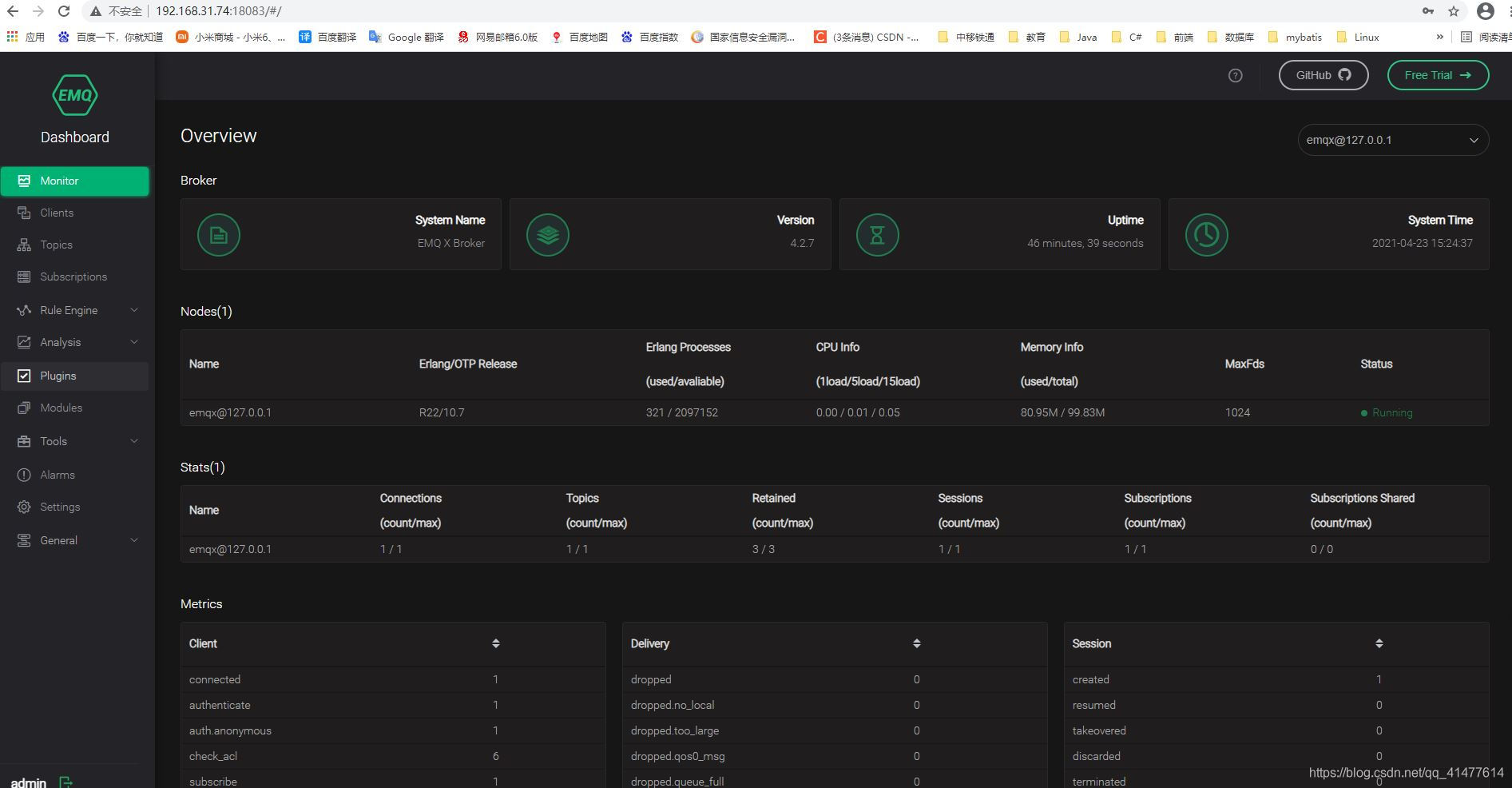The width and height of the screenshot is (1512, 788).
Task: Open the mybatis bookmarks folder
Action: (x=1295, y=37)
